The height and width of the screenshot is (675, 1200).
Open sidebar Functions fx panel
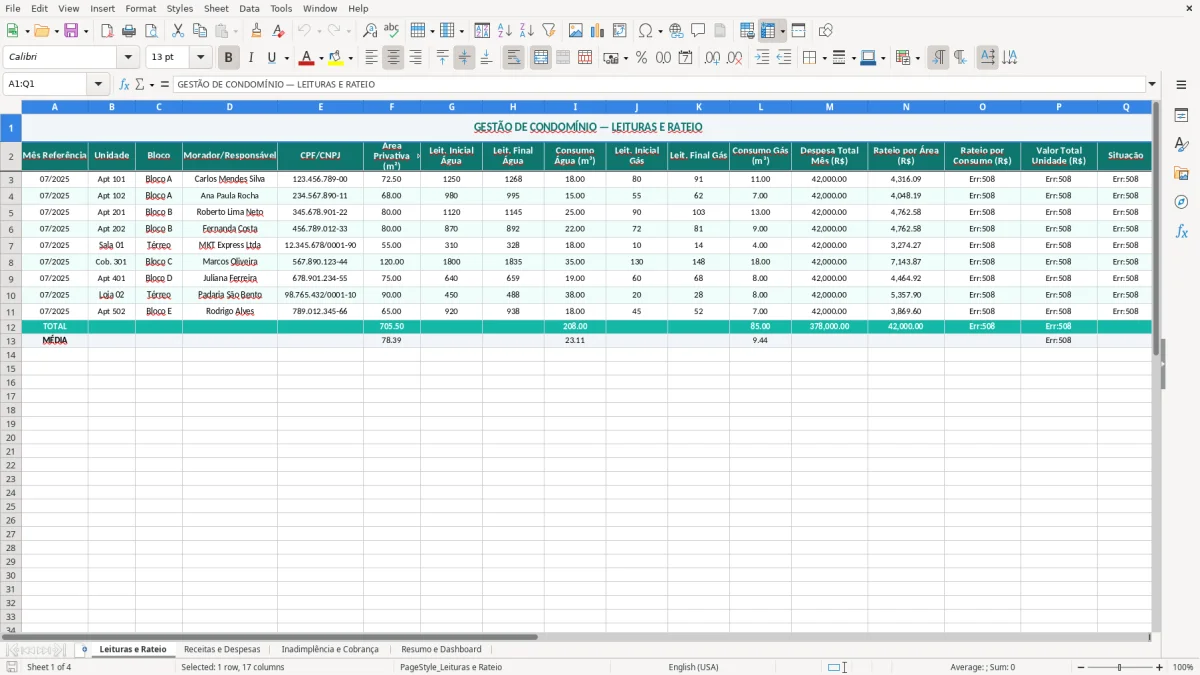pyautogui.click(x=1181, y=232)
